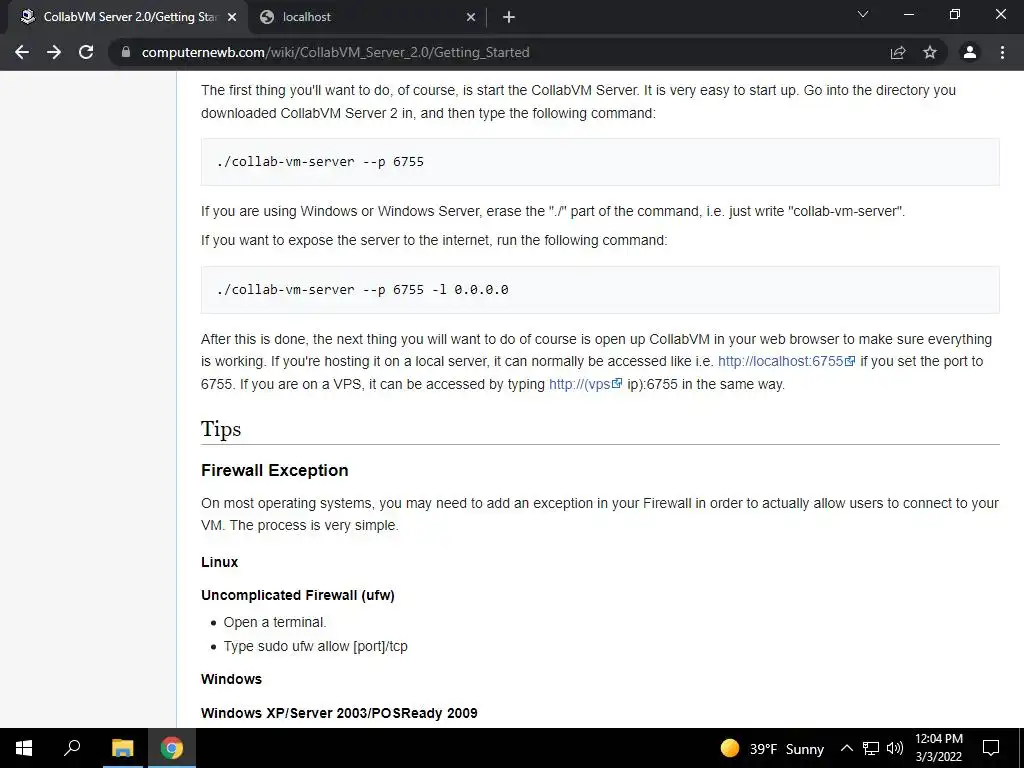
Task: Open the tab search chevron
Action: (863, 14)
